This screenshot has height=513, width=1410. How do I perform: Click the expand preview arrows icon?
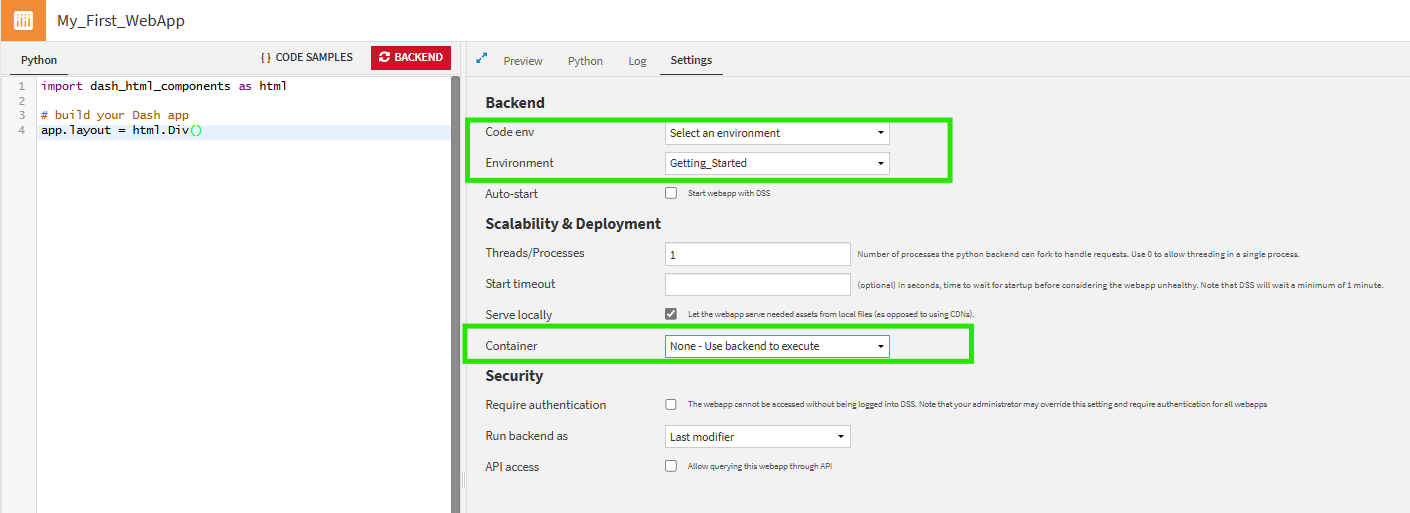tap(481, 58)
